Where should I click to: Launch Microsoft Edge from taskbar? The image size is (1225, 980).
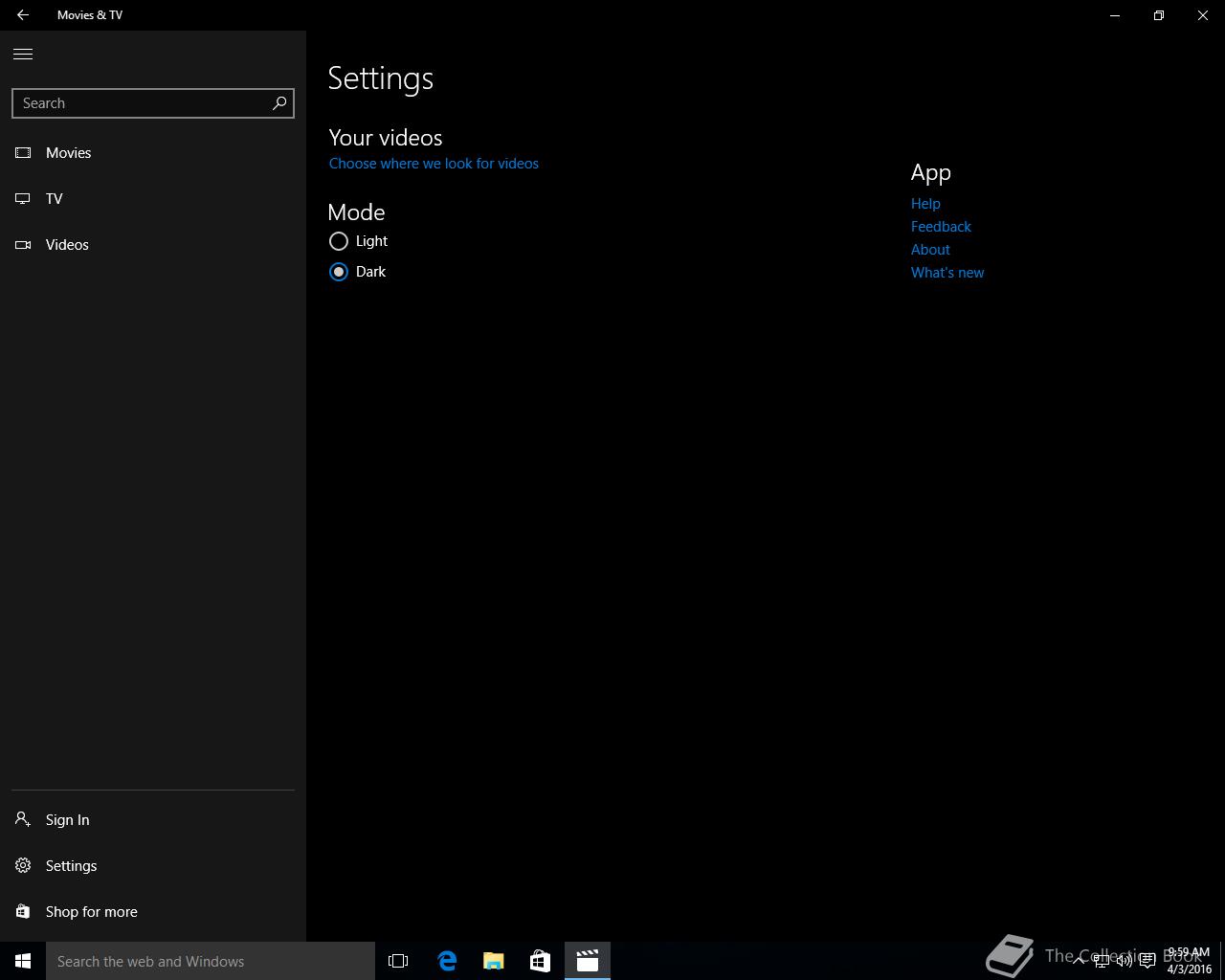click(x=447, y=961)
